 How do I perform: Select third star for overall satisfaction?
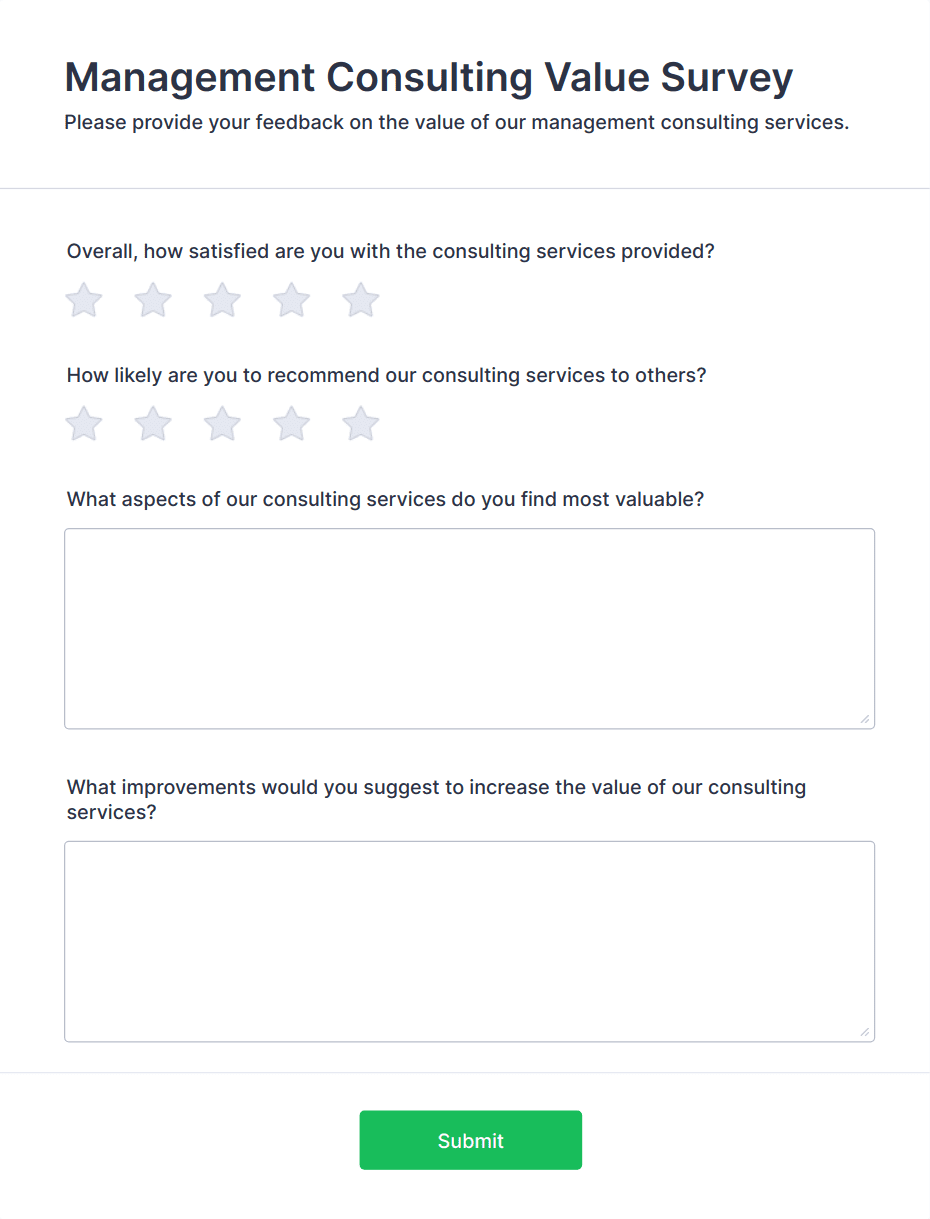click(222, 300)
